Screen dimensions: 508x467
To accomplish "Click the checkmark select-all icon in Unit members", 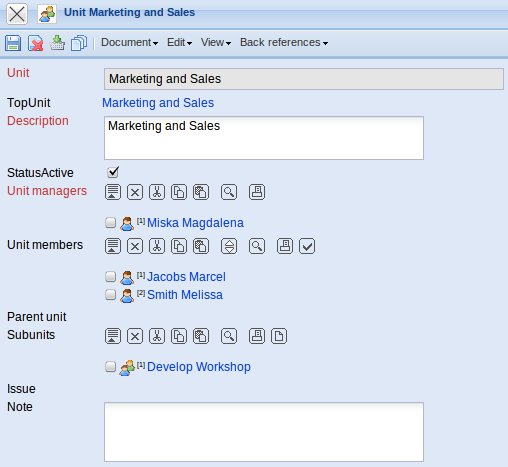I will (307, 246).
